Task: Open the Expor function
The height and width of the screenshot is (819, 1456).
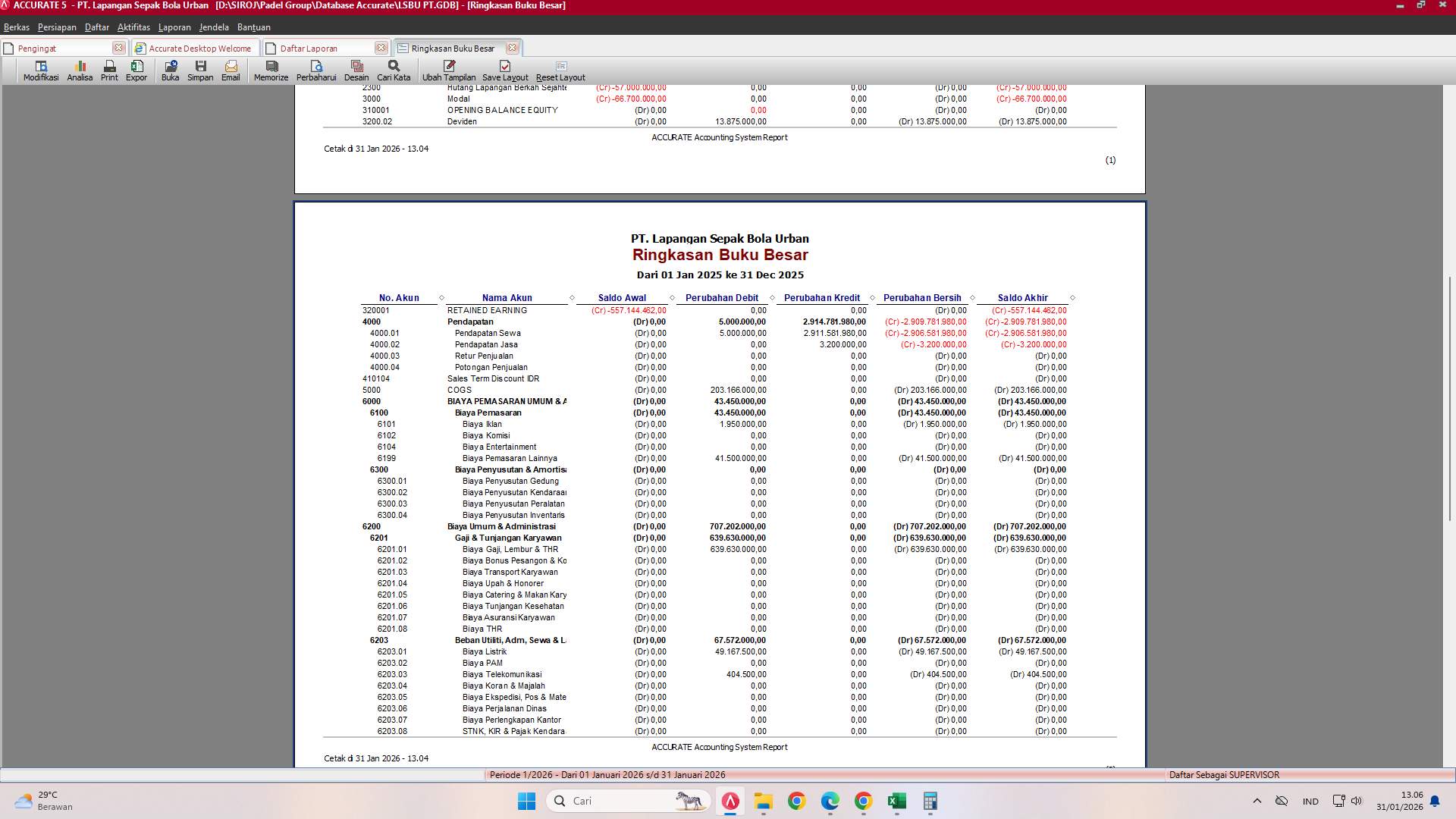Action: [136, 70]
